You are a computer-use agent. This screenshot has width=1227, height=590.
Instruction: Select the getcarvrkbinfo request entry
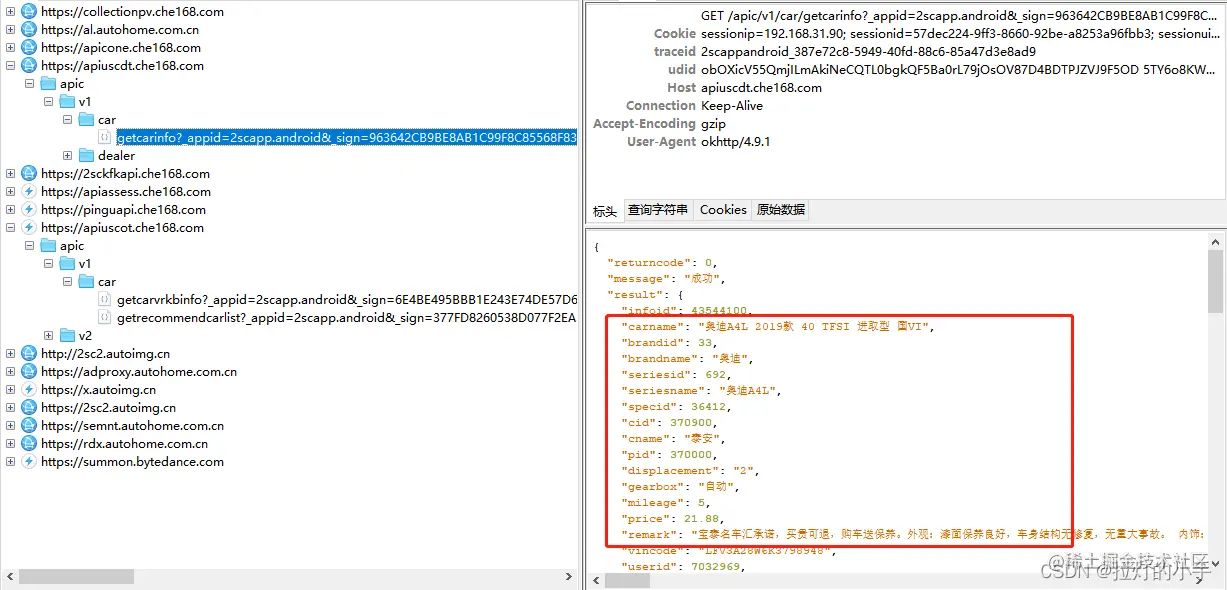pyautogui.click(x=347, y=300)
